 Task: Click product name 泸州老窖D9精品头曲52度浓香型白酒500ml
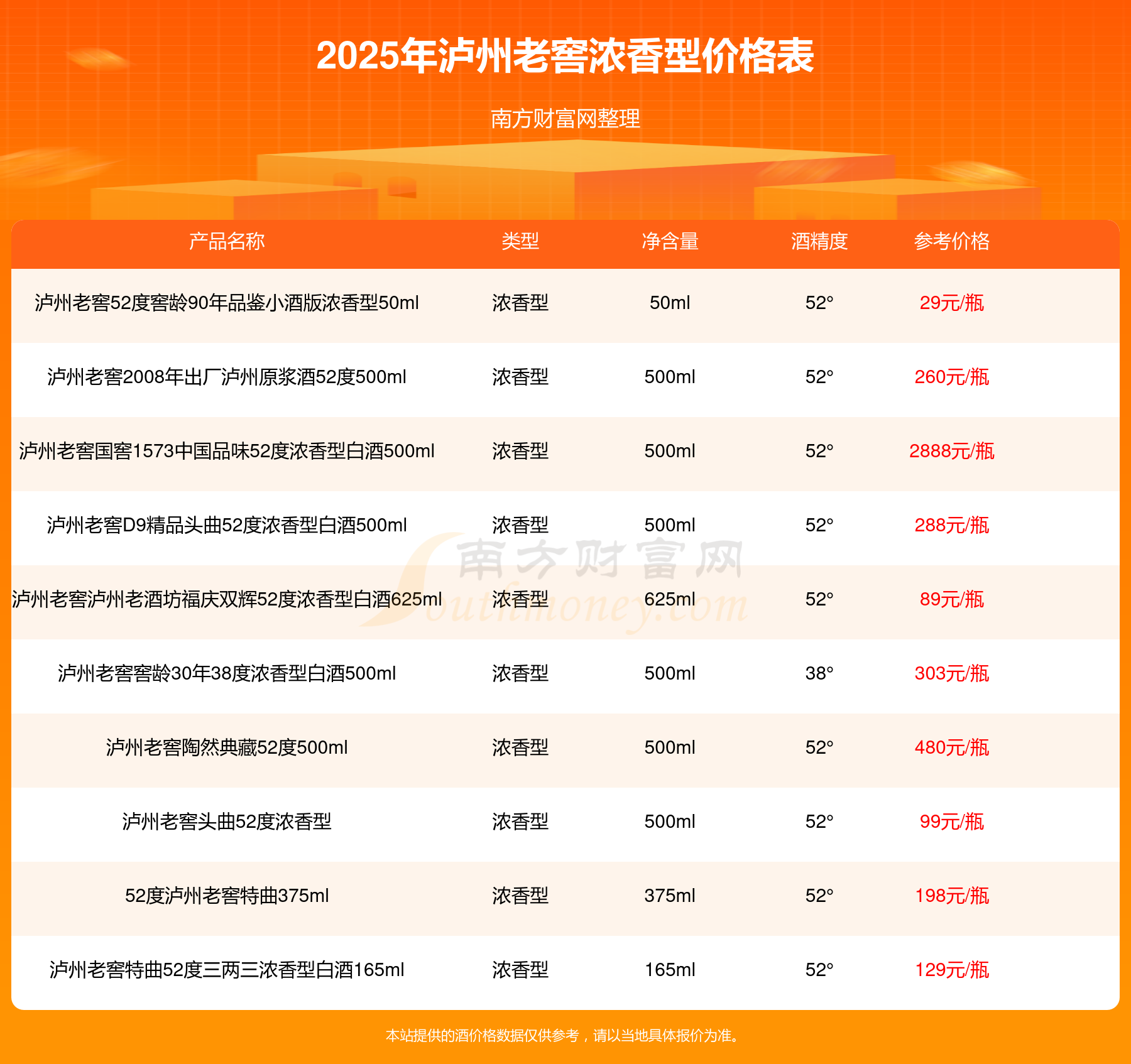[227, 525]
